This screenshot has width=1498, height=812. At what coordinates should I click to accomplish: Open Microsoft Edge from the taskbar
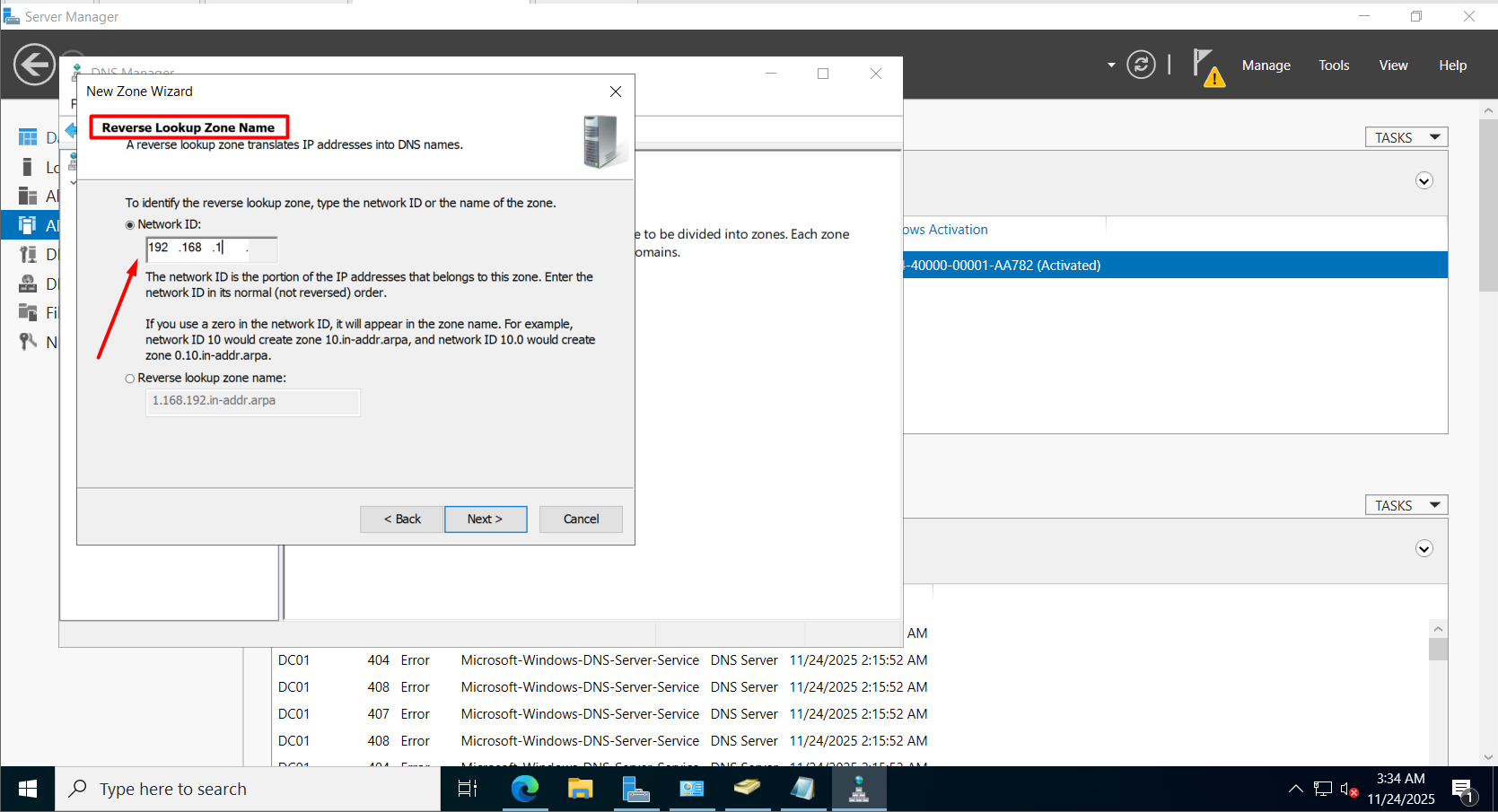(x=524, y=789)
